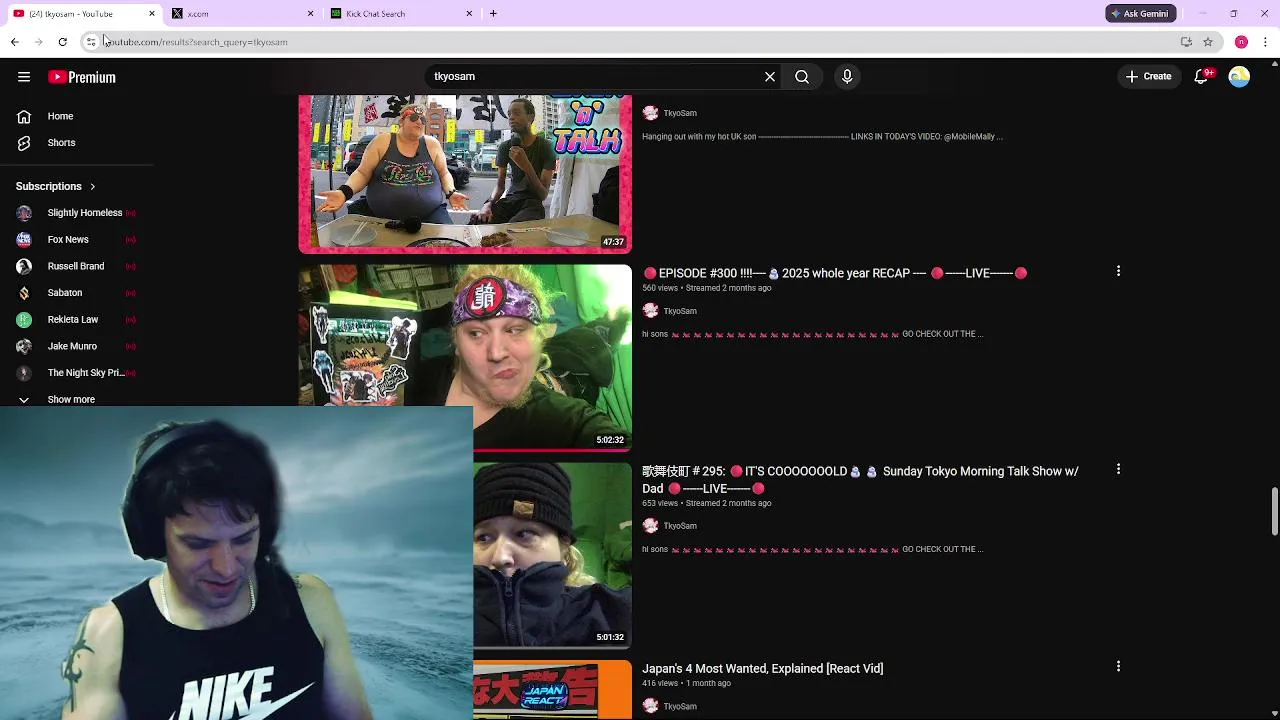Open YouTube notifications bell
Screen dimensions: 1280x720
(x=1202, y=76)
